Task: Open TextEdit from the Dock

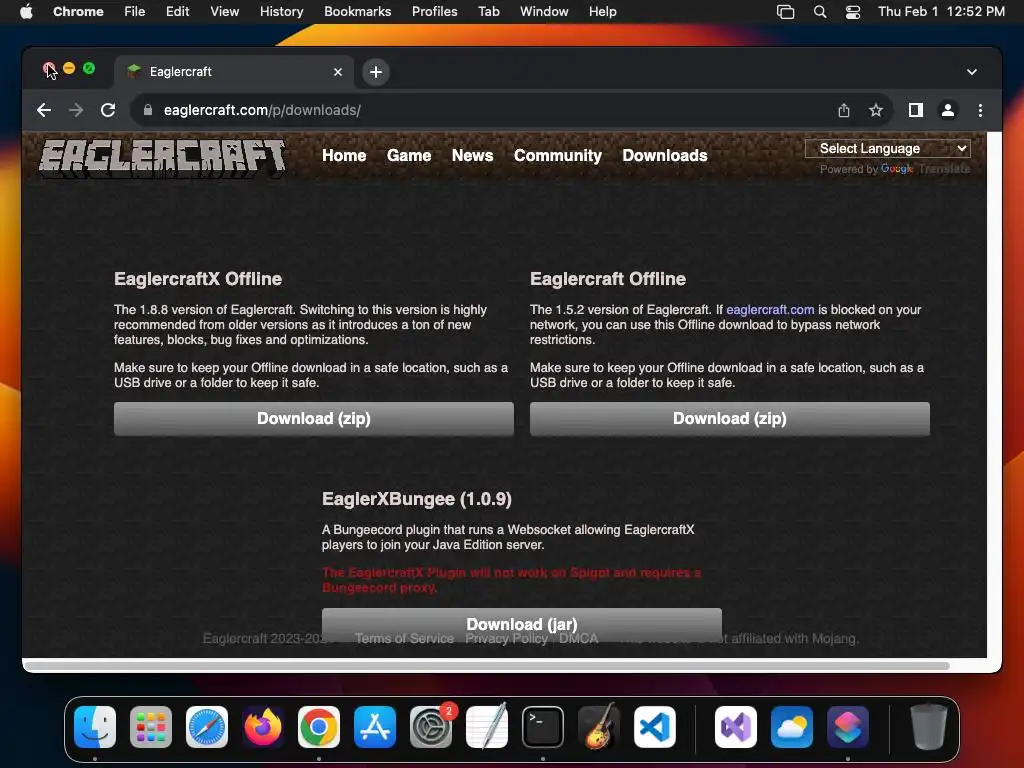Action: pos(487,727)
